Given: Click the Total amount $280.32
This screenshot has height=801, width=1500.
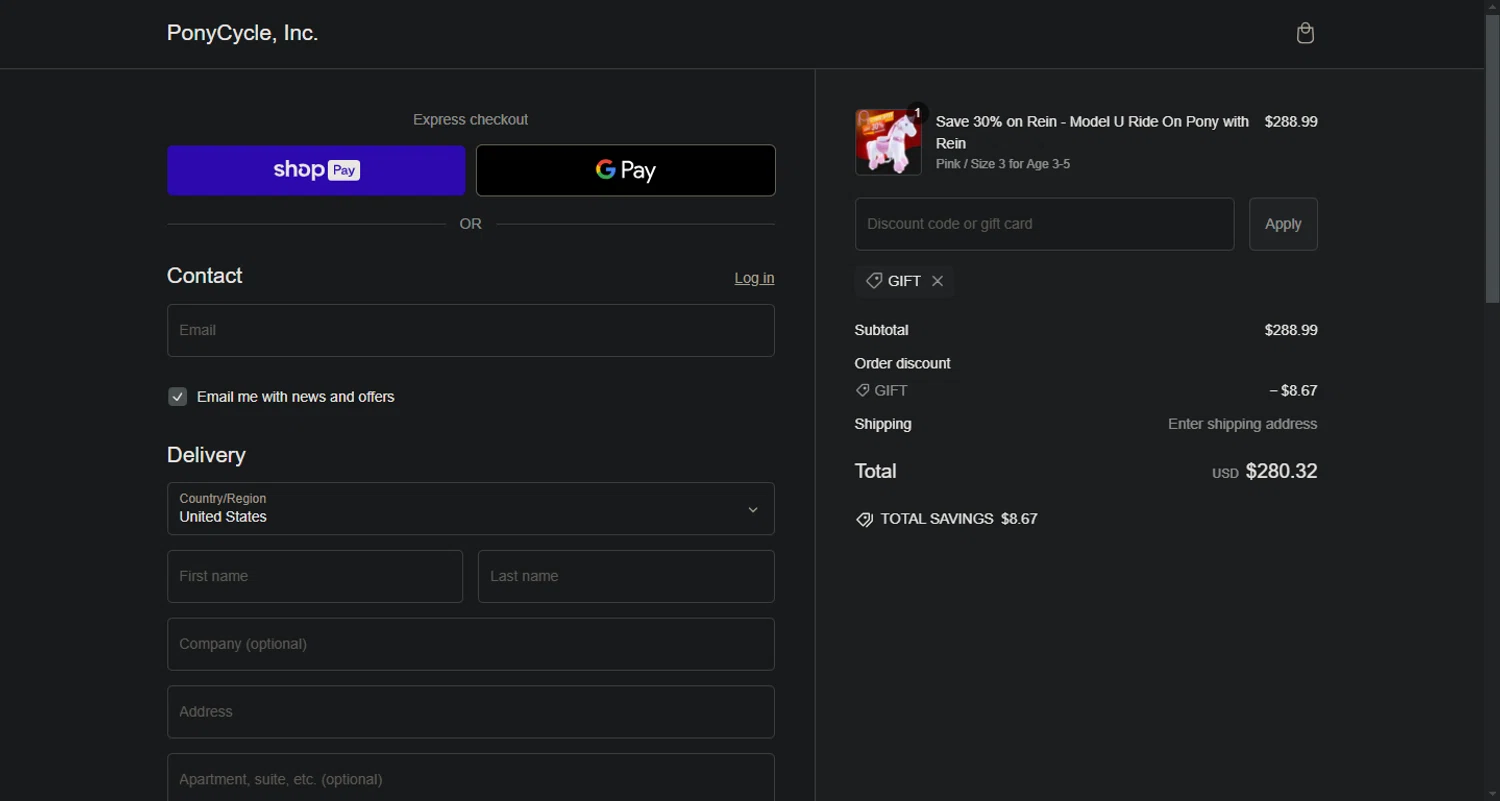Looking at the screenshot, I should click(1281, 471).
